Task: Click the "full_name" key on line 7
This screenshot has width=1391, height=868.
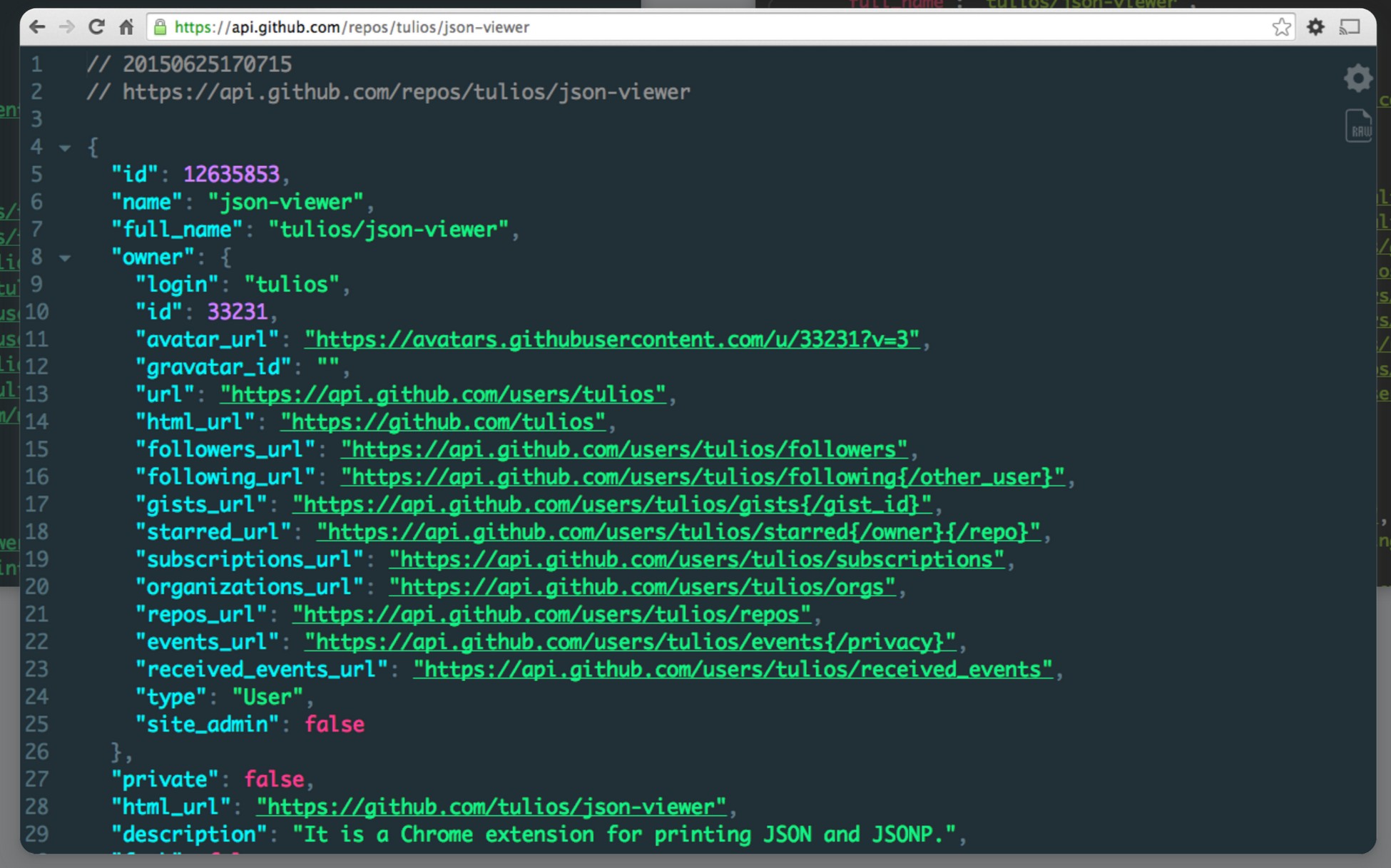Action: point(177,230)
